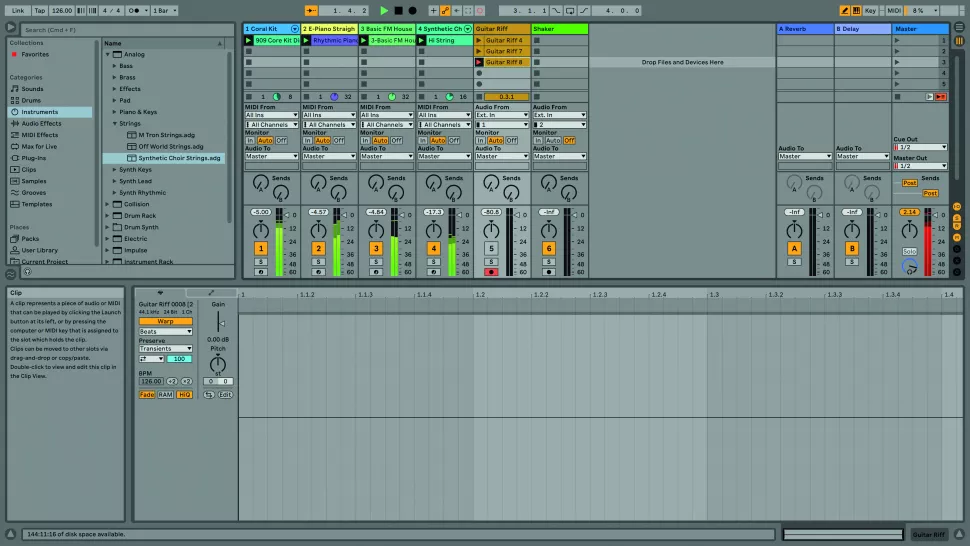
Task: Select Drums category in the browser
Action: coord(32,100)
